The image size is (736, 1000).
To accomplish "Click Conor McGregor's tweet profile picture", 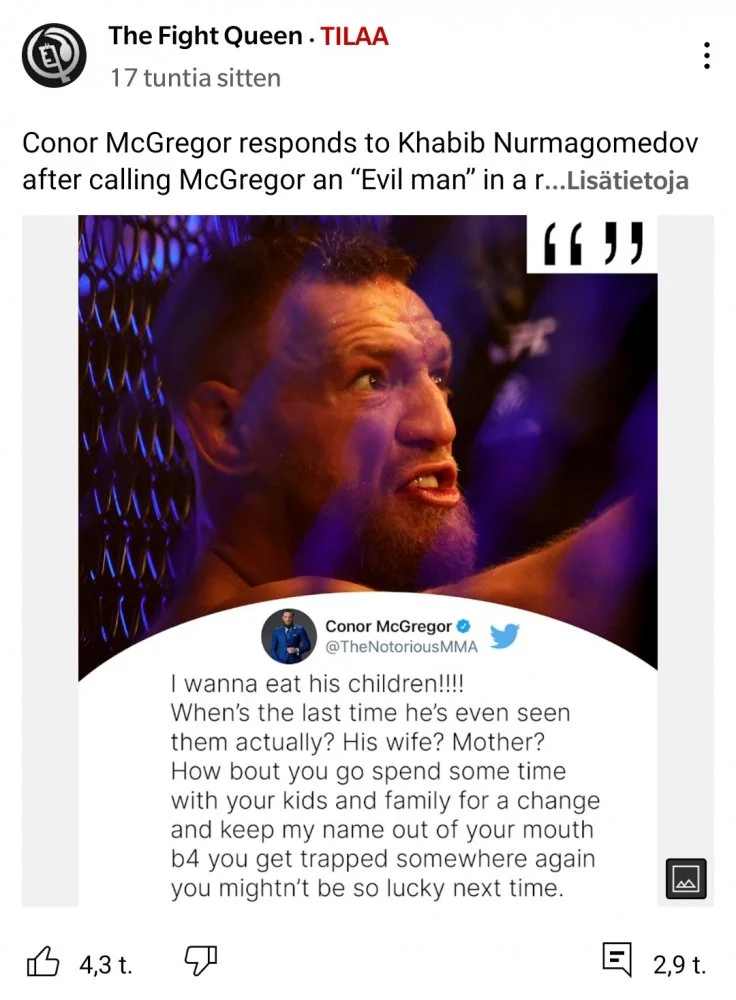I will (289, 636).
